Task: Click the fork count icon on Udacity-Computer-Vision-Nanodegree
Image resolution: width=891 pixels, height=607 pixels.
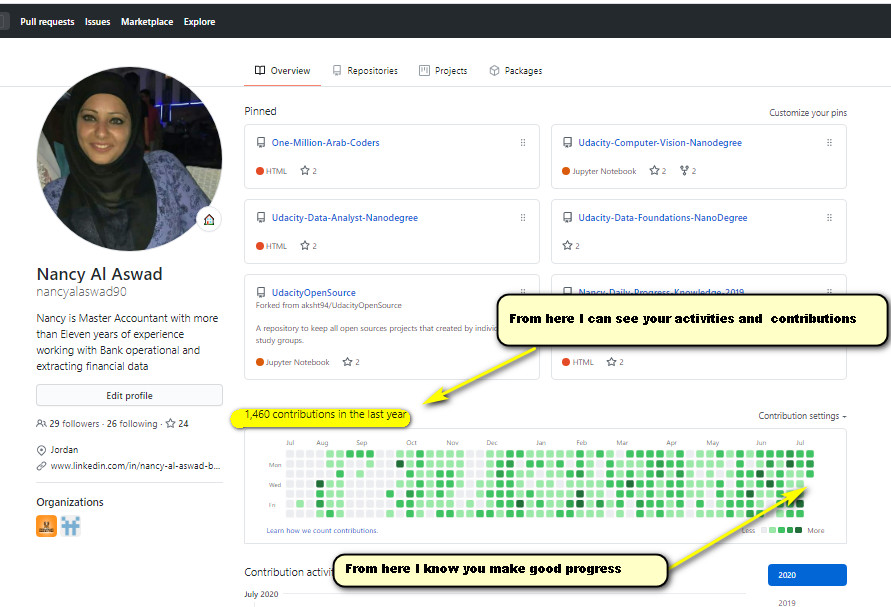Action: click(x=683, y=170)
